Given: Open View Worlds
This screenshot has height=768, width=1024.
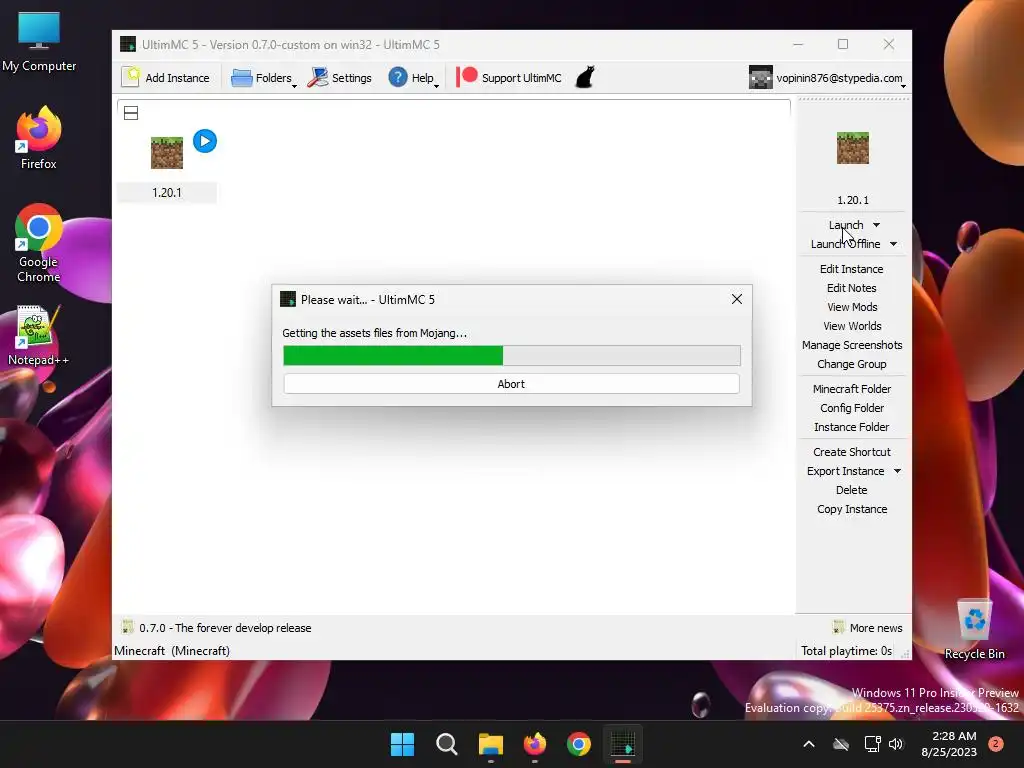Looking at the screenshot, I should 852,326.
